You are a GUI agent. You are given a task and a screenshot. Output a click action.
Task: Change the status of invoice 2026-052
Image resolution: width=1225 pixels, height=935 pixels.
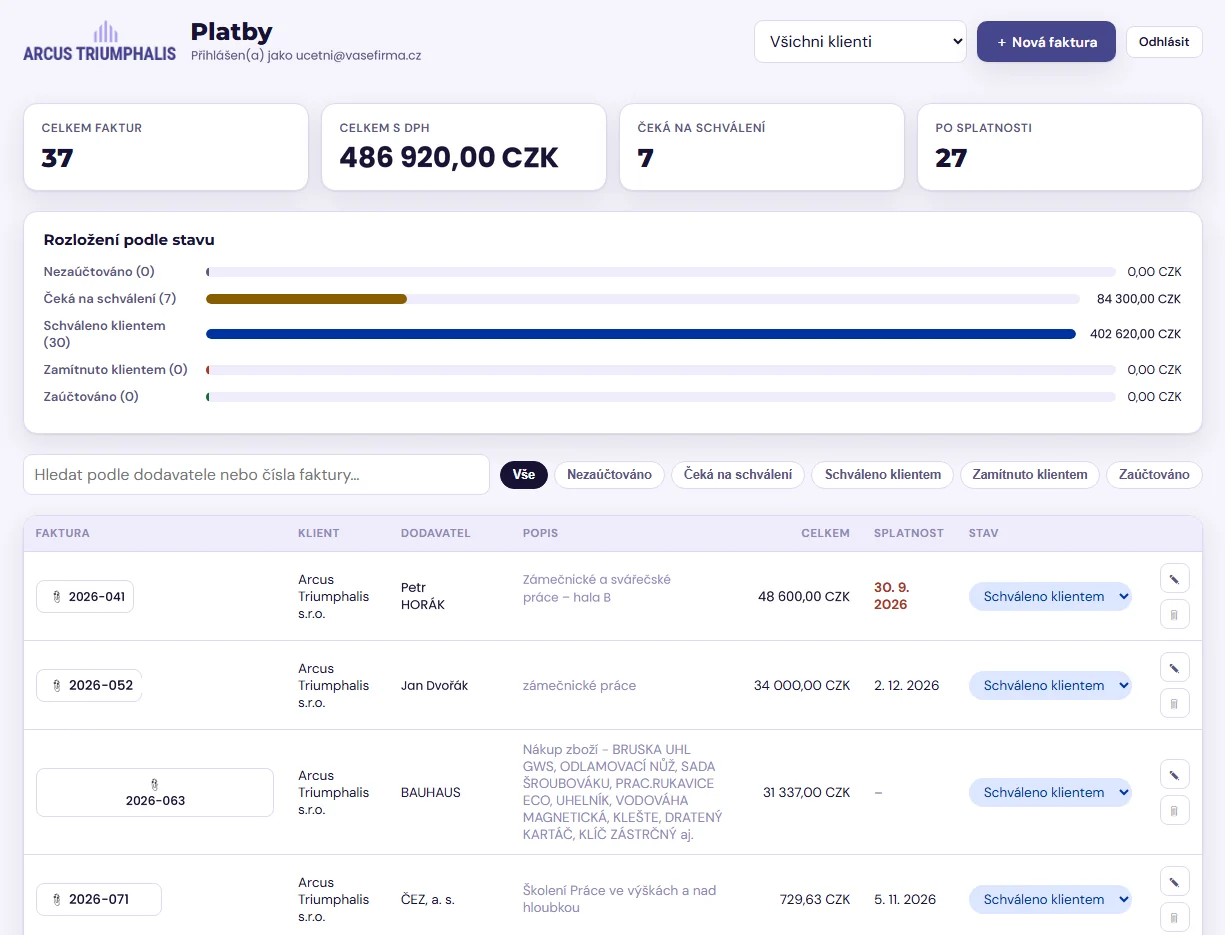(1050, 686)
